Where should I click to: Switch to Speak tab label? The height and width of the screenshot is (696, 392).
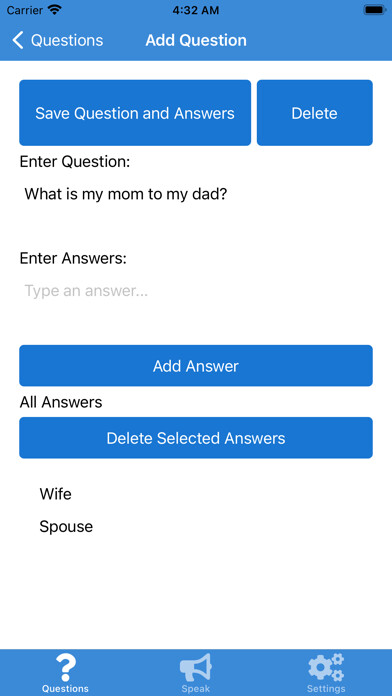click(x=196, y=689)
